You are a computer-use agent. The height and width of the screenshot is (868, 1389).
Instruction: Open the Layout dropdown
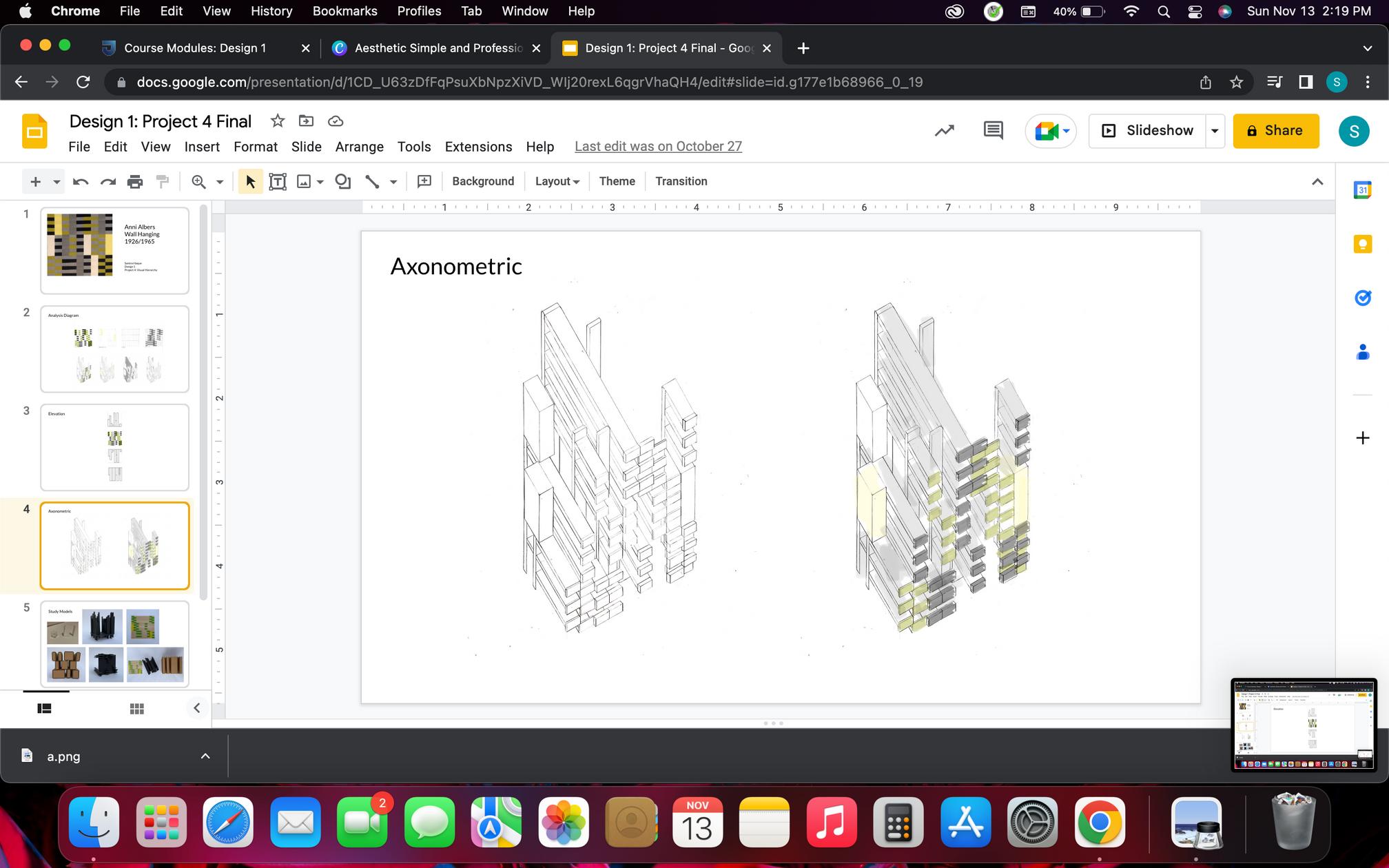pyautogui.click(x=557, y=181)
